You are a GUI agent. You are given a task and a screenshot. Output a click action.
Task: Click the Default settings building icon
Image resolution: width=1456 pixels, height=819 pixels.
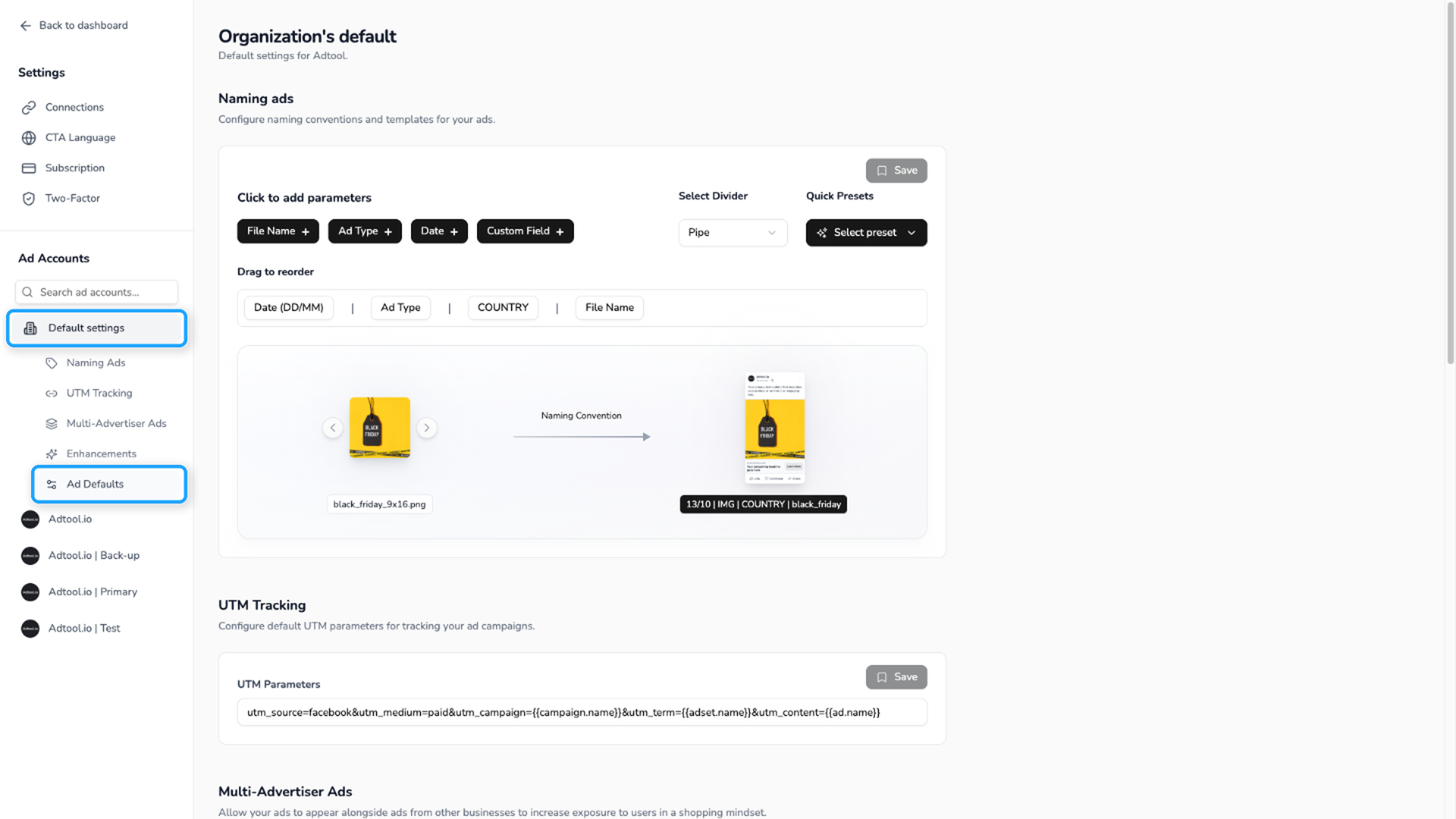30,328
